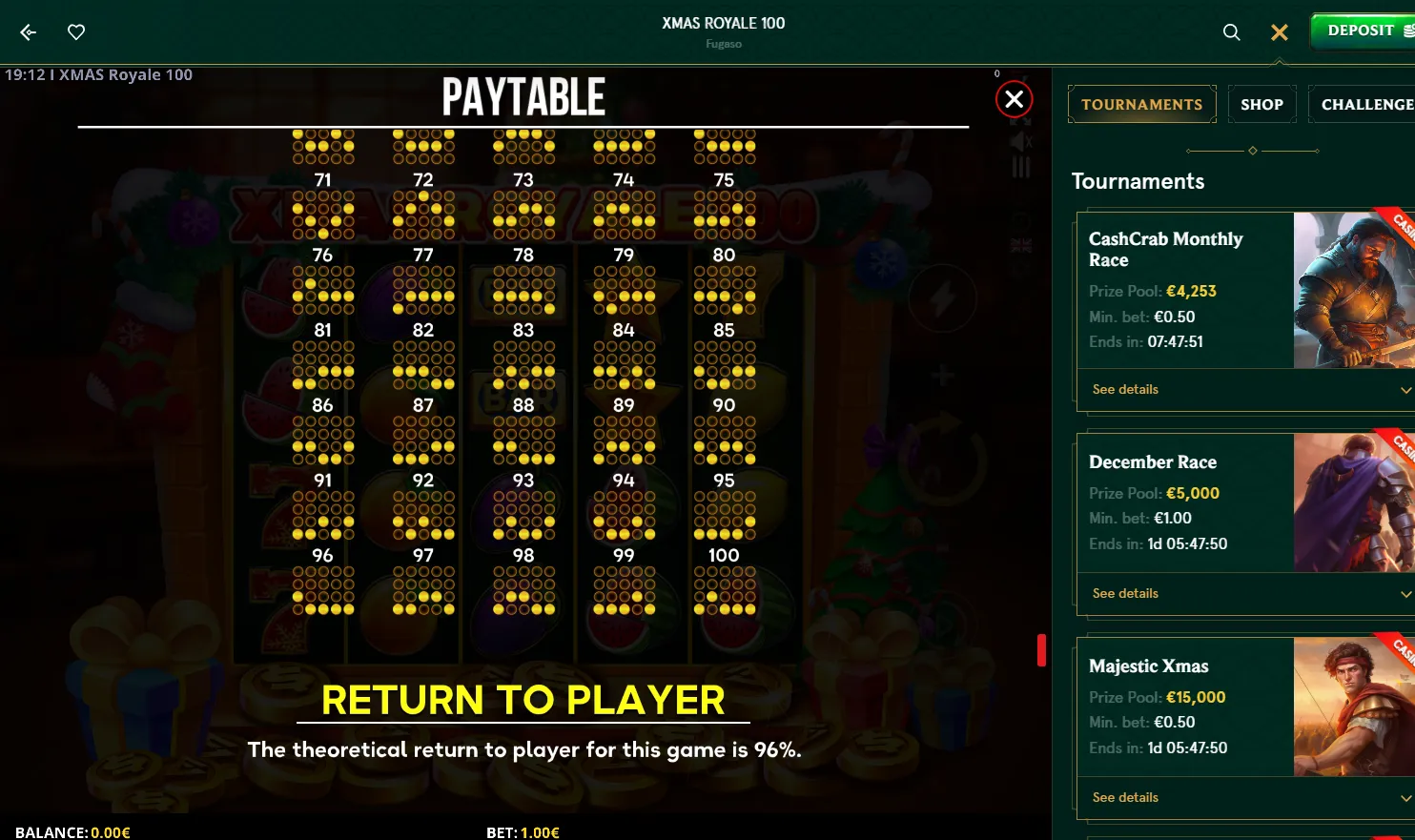The height and width of the screenshot is (840, 1415).
Task: Open the Majestic Xmas warrior thumbnail
Action: [x=1354, y=707]
